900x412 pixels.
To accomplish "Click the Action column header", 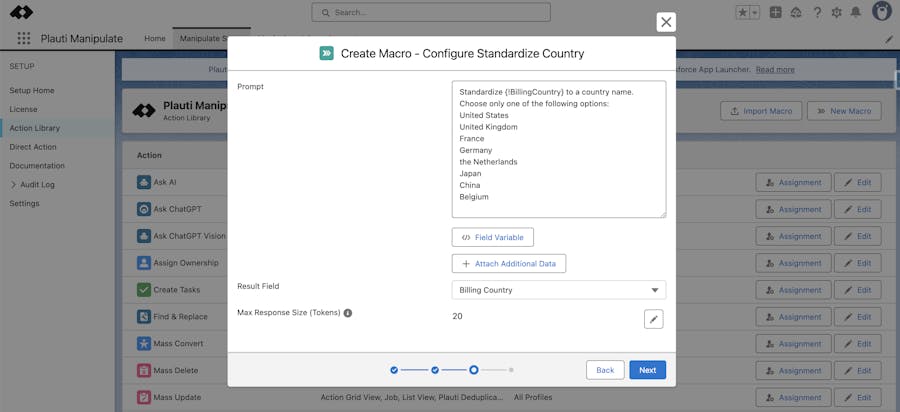I will coord(149,155).
